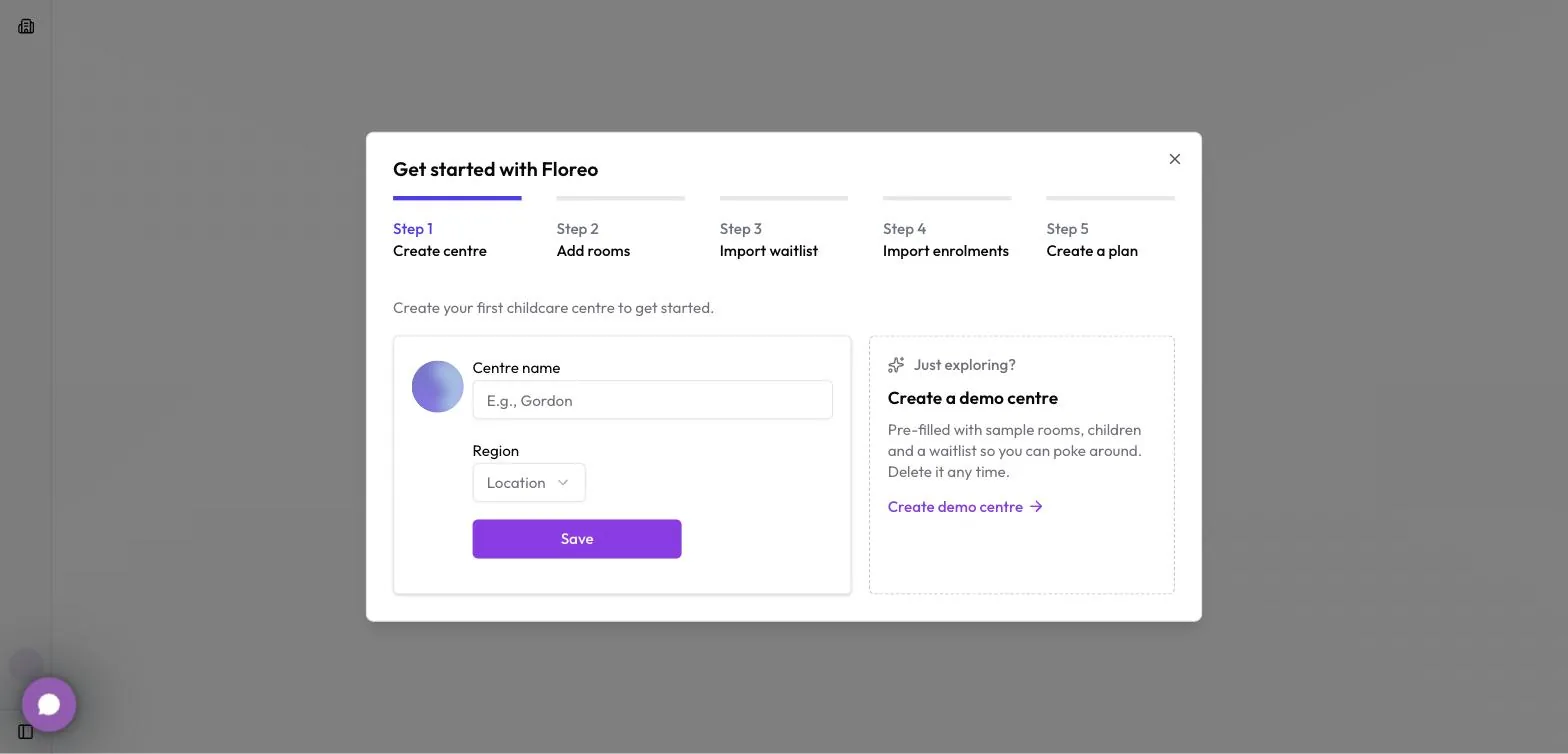Click the Region label
Screen dimensions: 1568x754
click(x=496, y=451)
